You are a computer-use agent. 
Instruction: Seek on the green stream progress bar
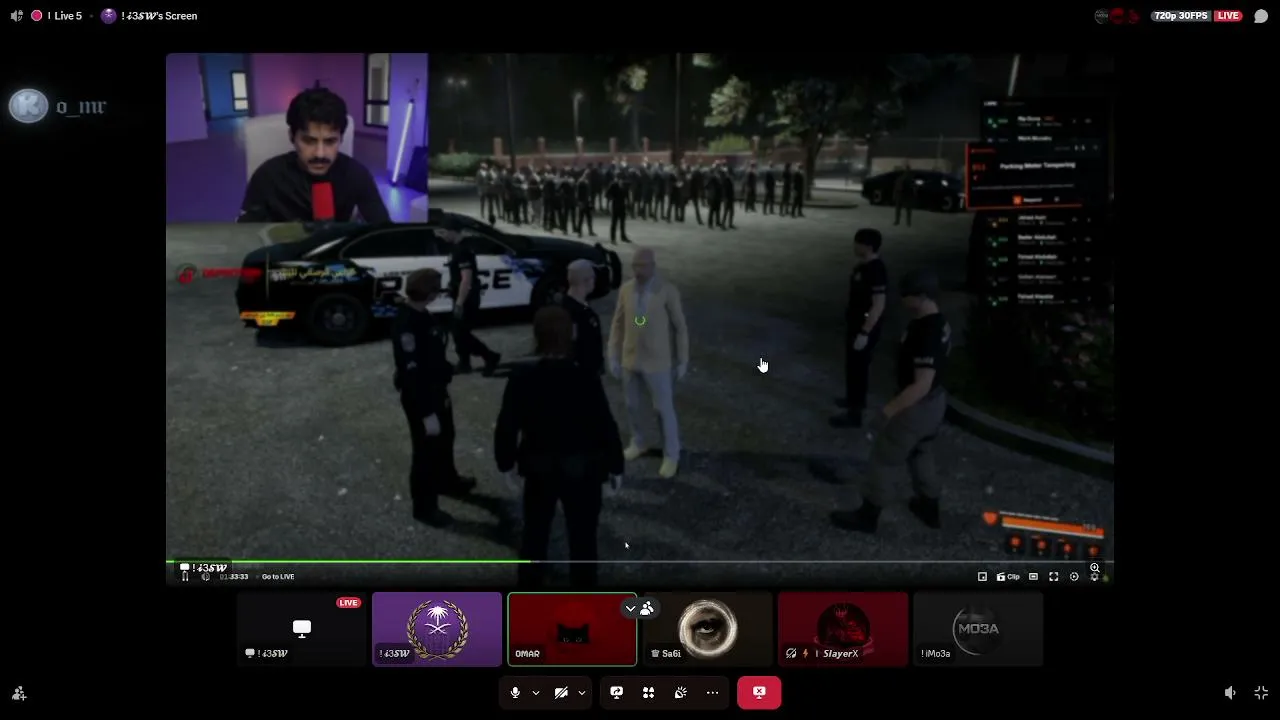click(640, 561)
